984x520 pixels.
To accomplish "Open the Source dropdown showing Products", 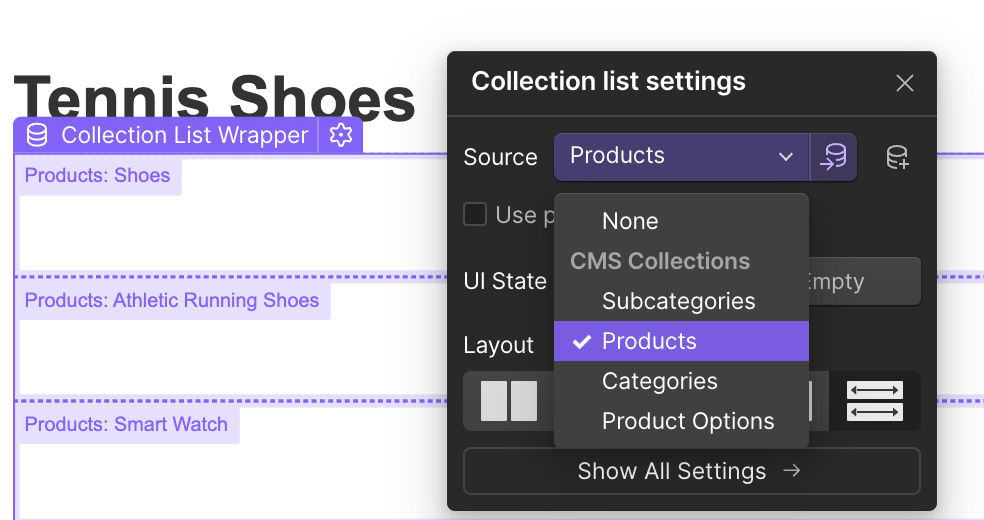I will pos(681,157).
